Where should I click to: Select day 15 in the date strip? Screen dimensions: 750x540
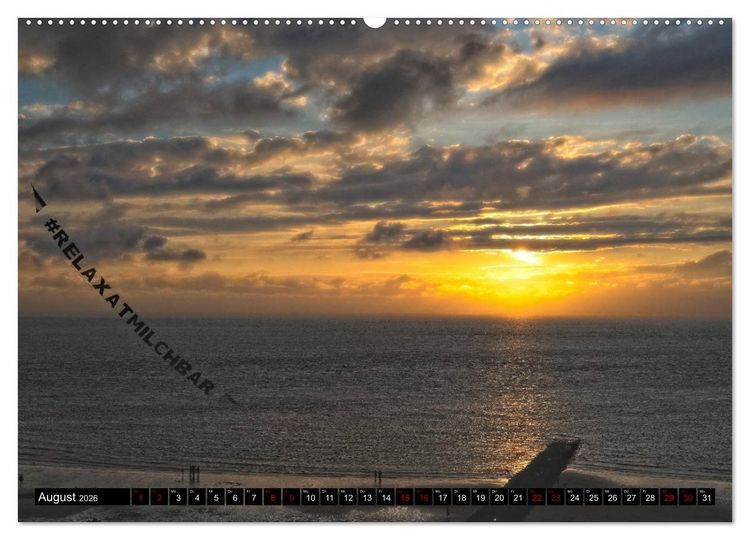click(405, 497)
